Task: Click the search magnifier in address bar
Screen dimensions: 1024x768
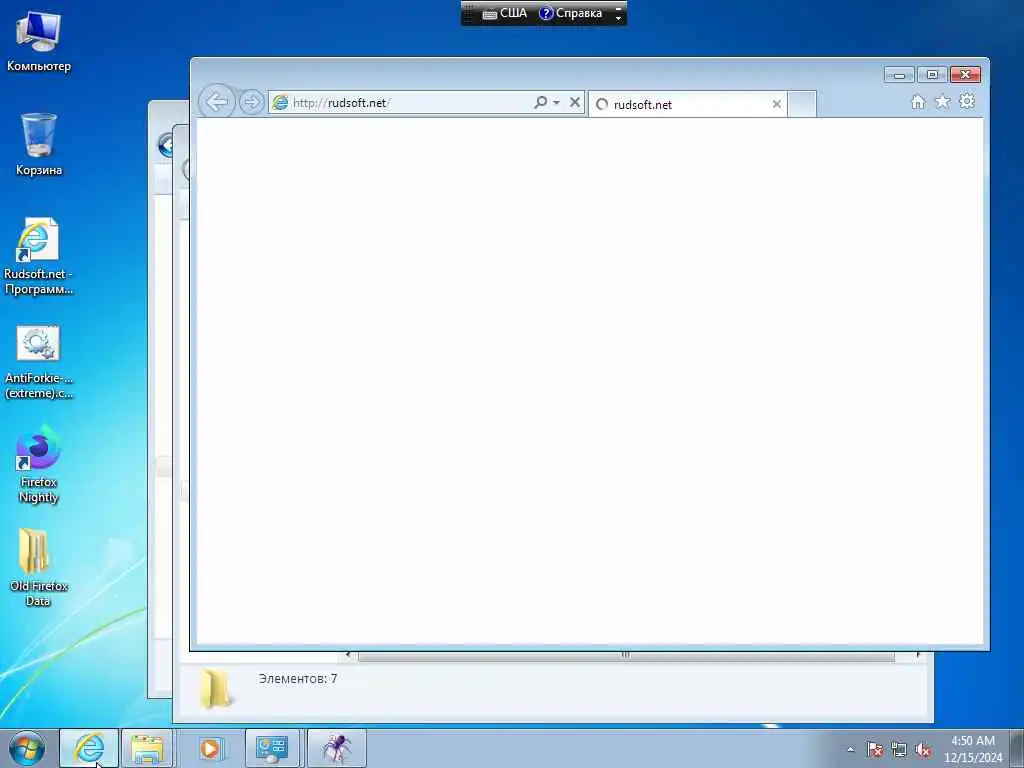Action: 540,103
